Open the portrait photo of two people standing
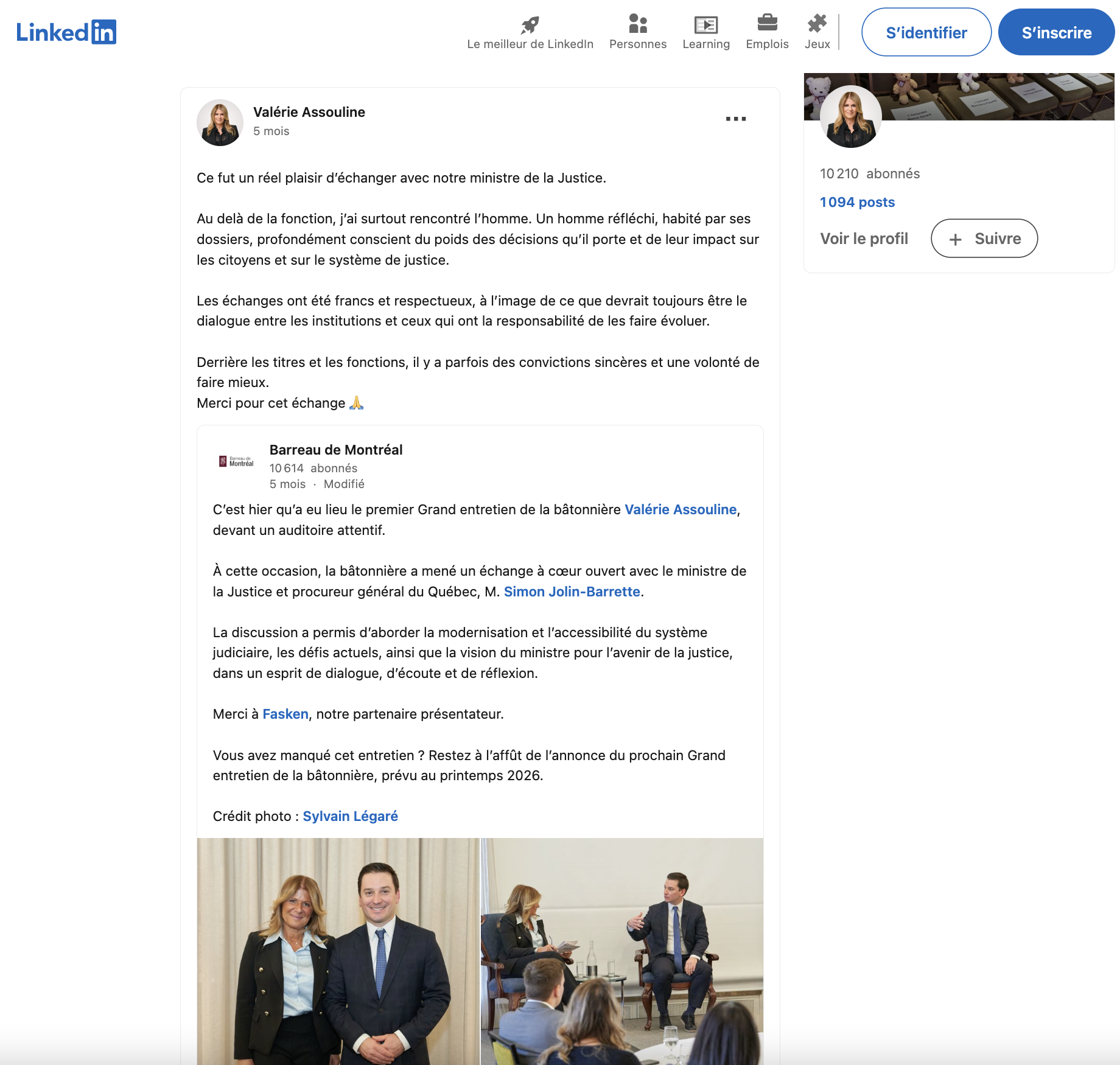 pyautogui.click(x=338, y=951)
